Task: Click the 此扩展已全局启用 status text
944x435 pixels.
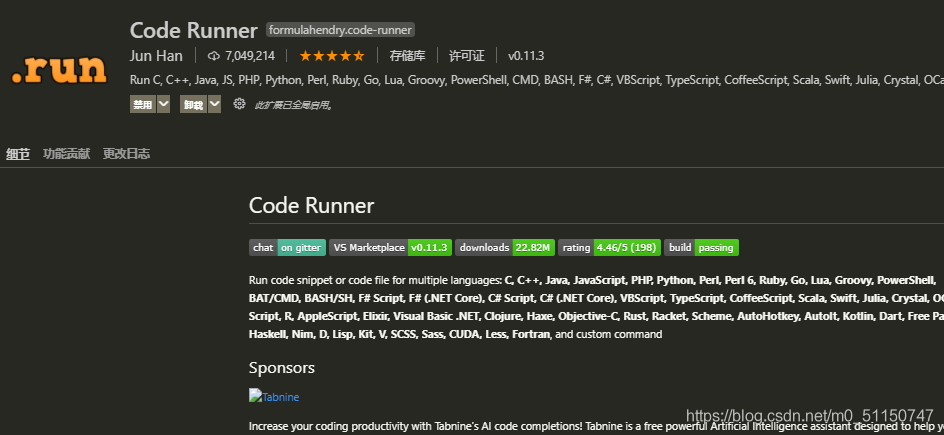Action: pos(293,105)
